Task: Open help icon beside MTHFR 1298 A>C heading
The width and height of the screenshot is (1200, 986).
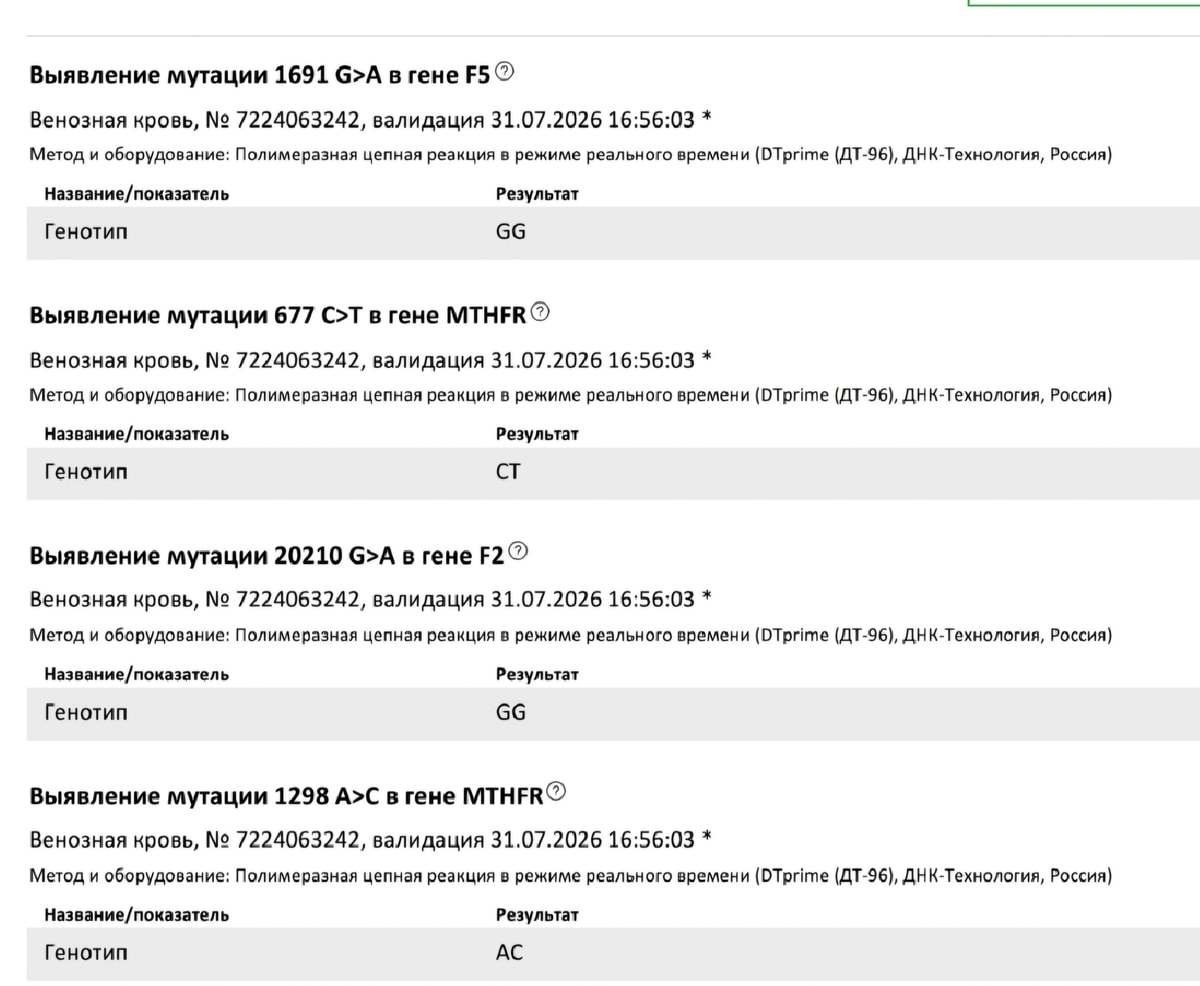Action: [x=556, y=793]
